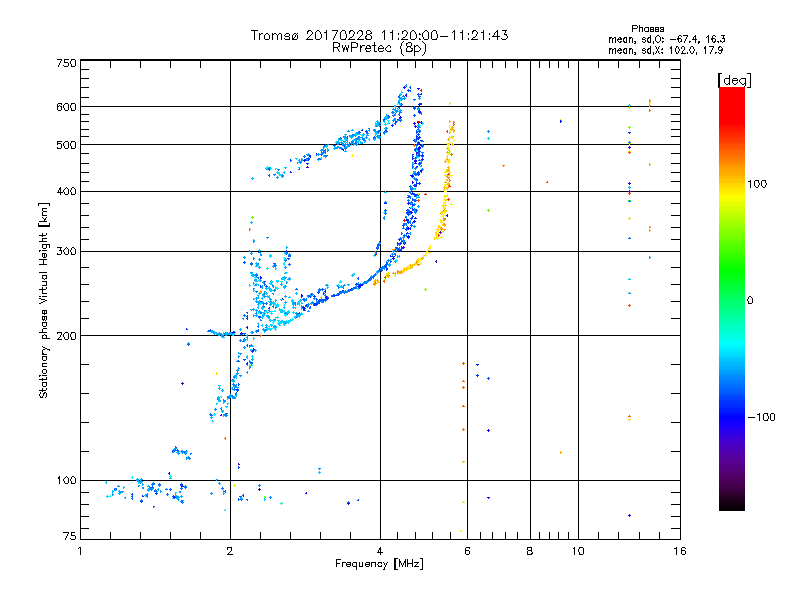Click the blue E-layer echo cluster below 100 km
Image resolution: width=800 pixels, height=600 pixels.
coord(148,490)
